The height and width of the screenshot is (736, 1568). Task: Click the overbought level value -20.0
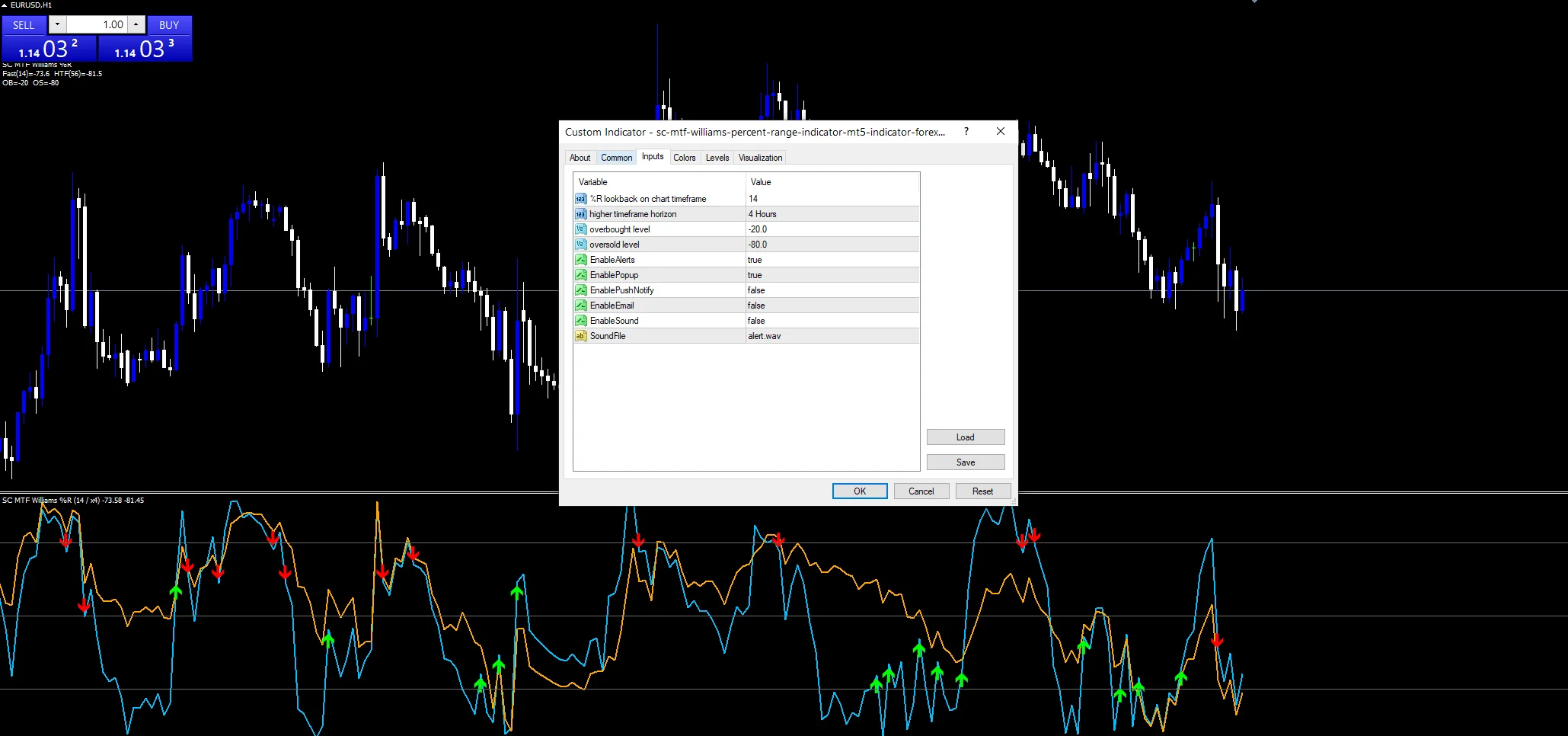[x=832, y=229]
